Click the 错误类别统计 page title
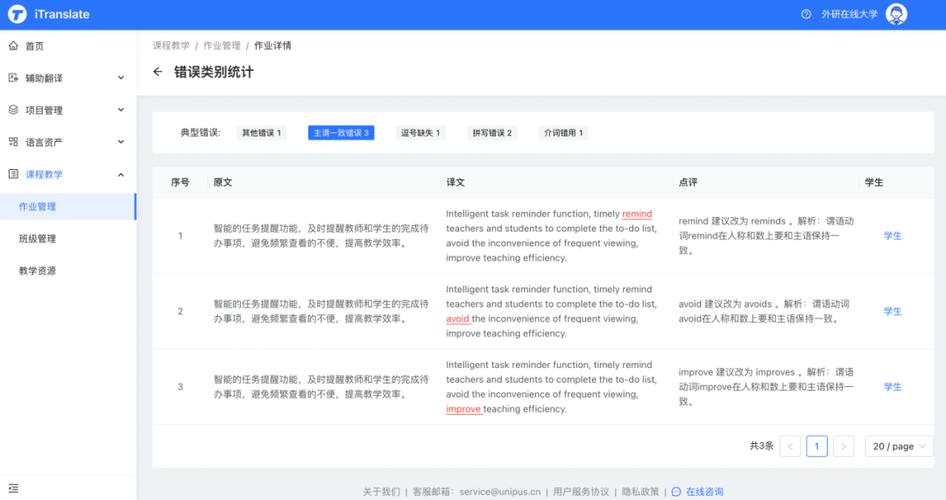The height and width of the screenshot is (500, 946). (x=214, y=72)
